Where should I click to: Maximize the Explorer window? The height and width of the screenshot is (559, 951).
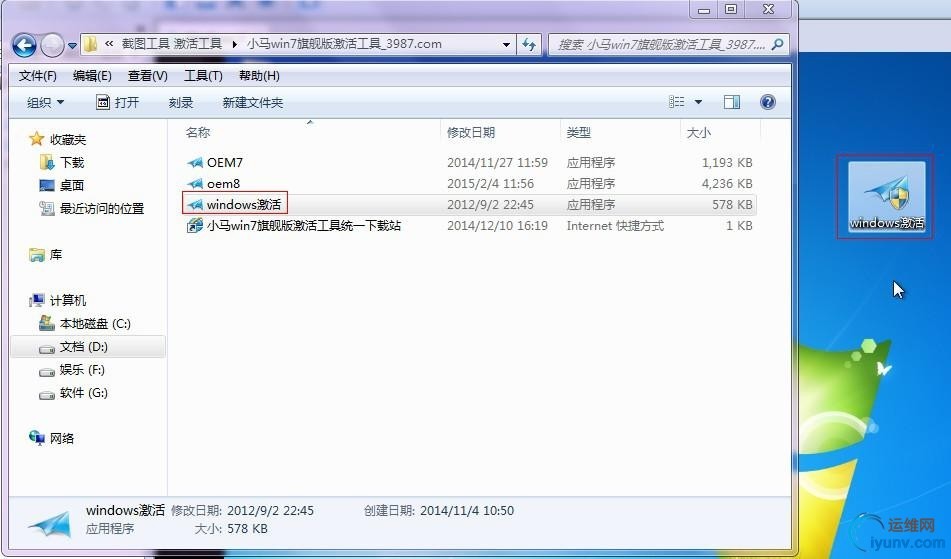[x=731, y=9]
